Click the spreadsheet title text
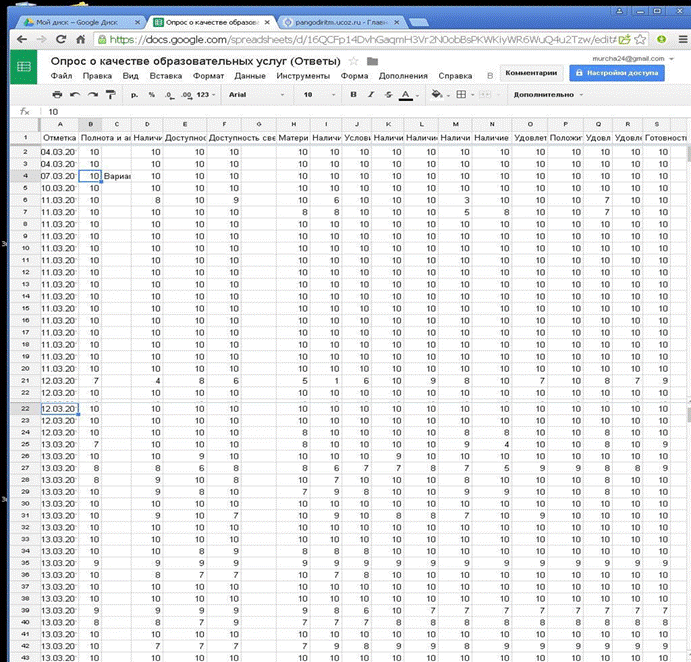 pos(196,61)
